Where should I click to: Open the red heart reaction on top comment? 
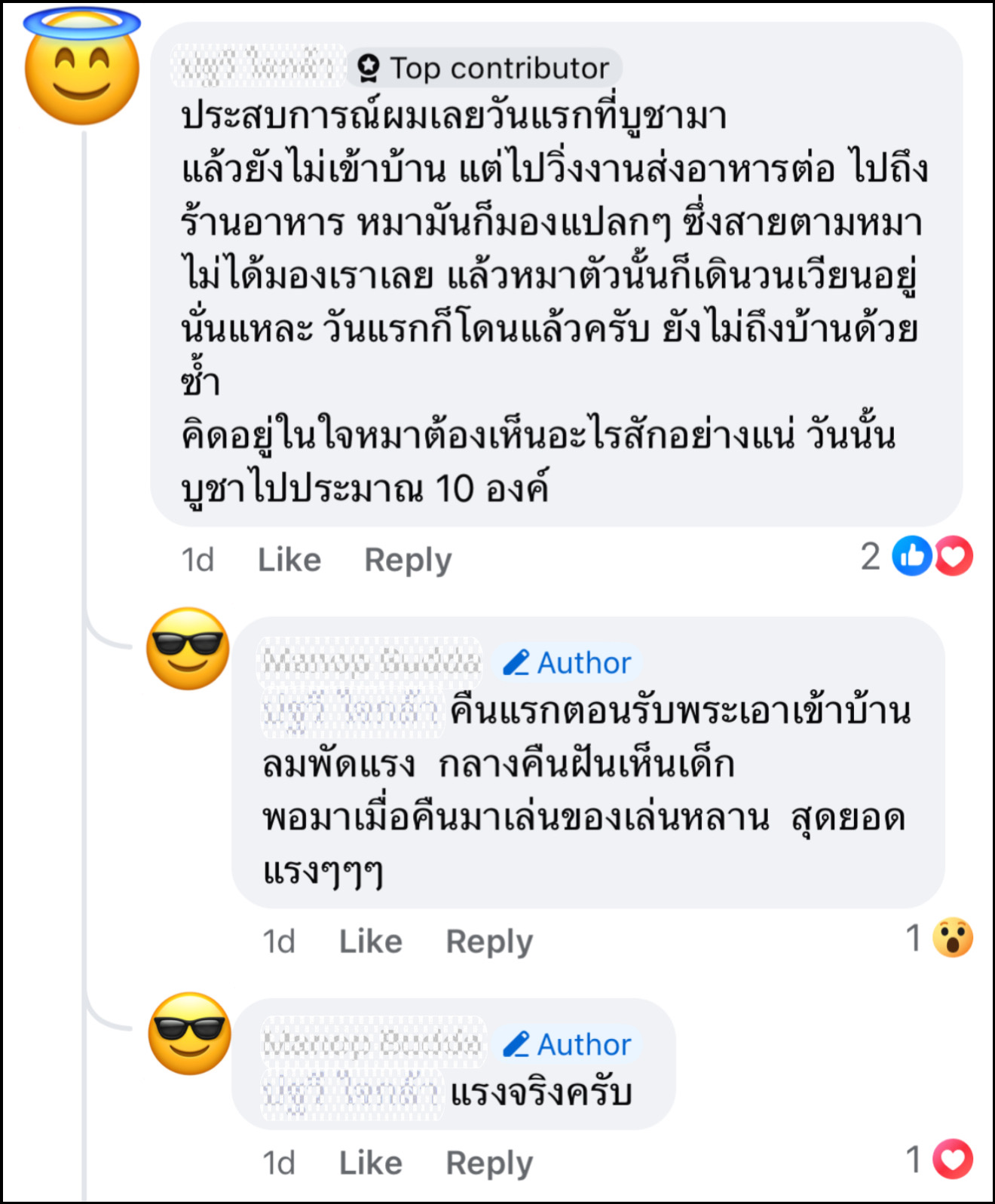click(954, 556)
